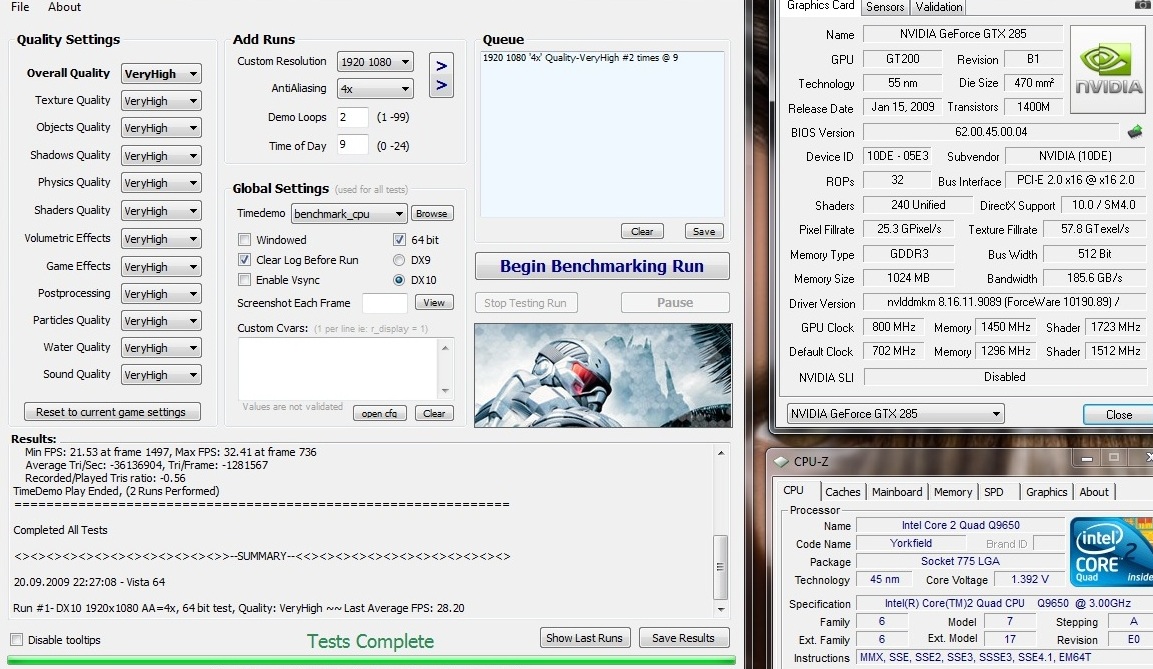Open the Texture Quality dropdown
This screenshot has height=669, width=1153.
(x=161, y=101)
